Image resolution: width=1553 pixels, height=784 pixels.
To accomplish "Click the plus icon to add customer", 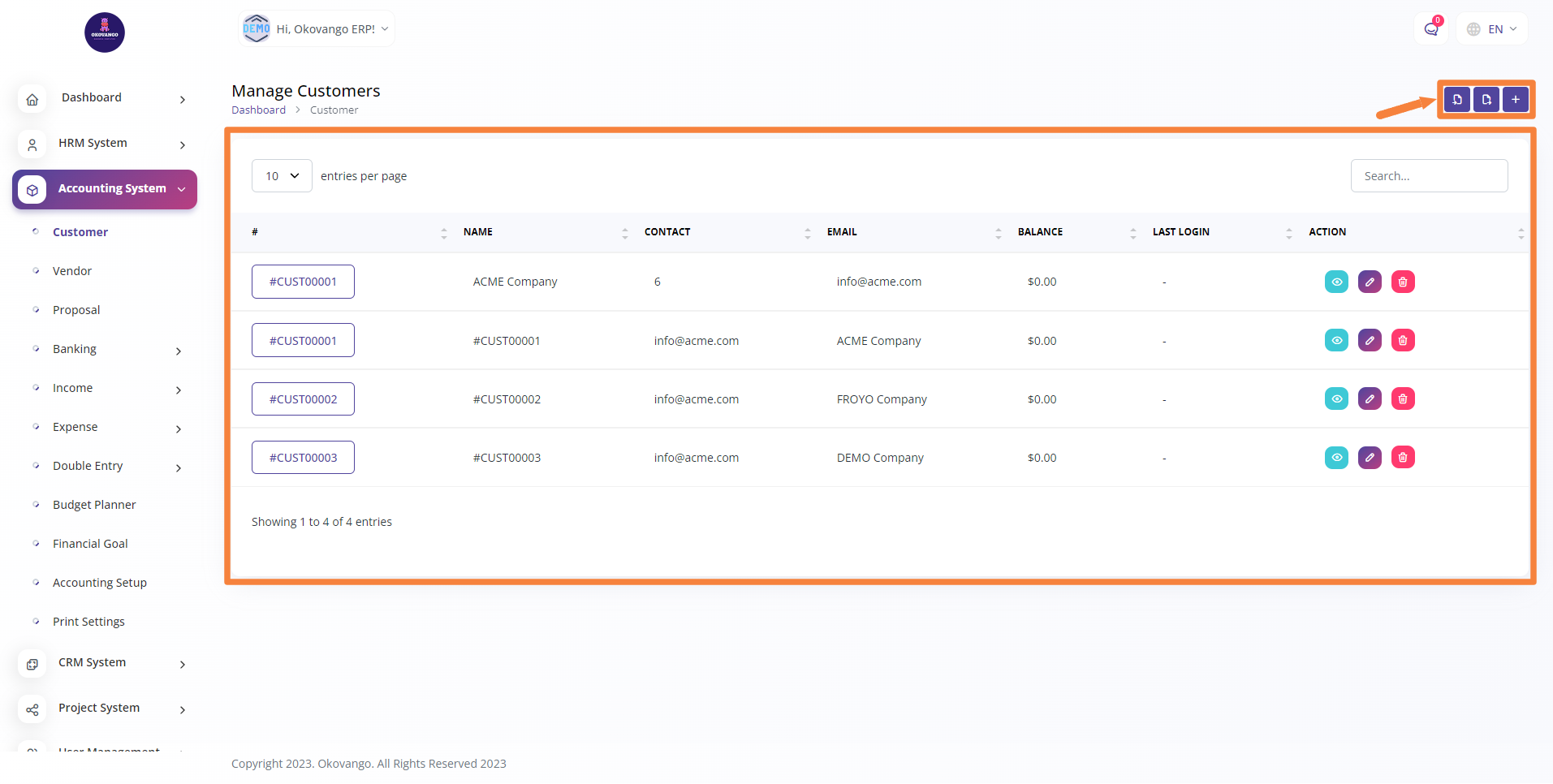I will [1515, 100].
